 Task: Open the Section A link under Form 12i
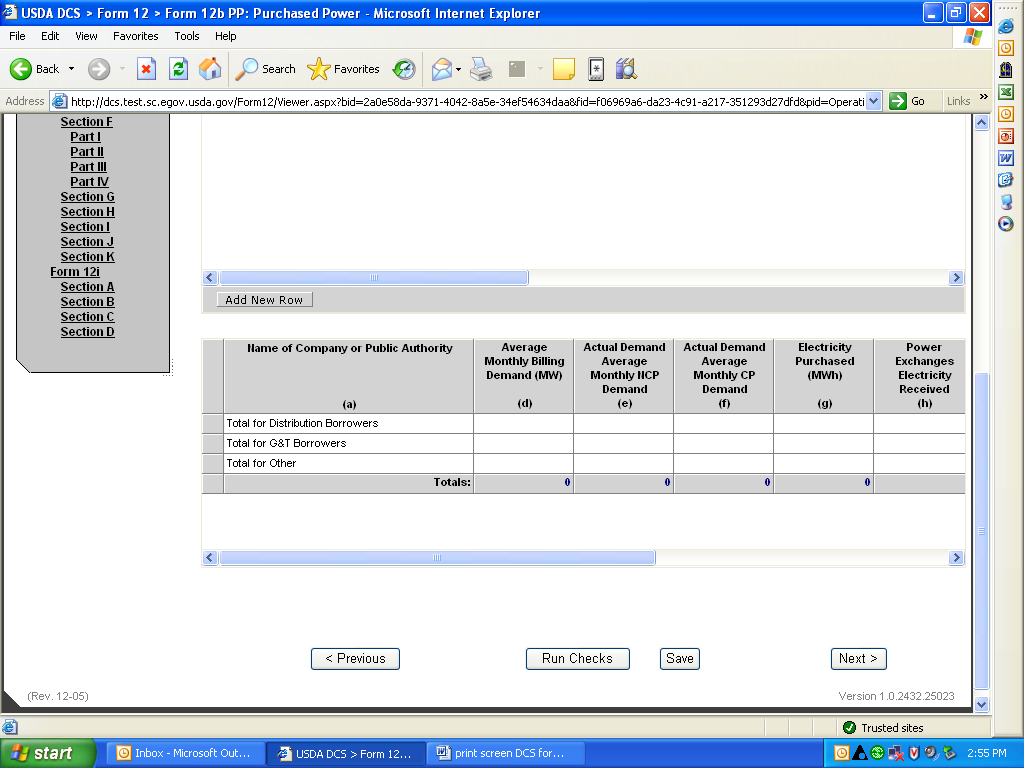tap(88, 287)
